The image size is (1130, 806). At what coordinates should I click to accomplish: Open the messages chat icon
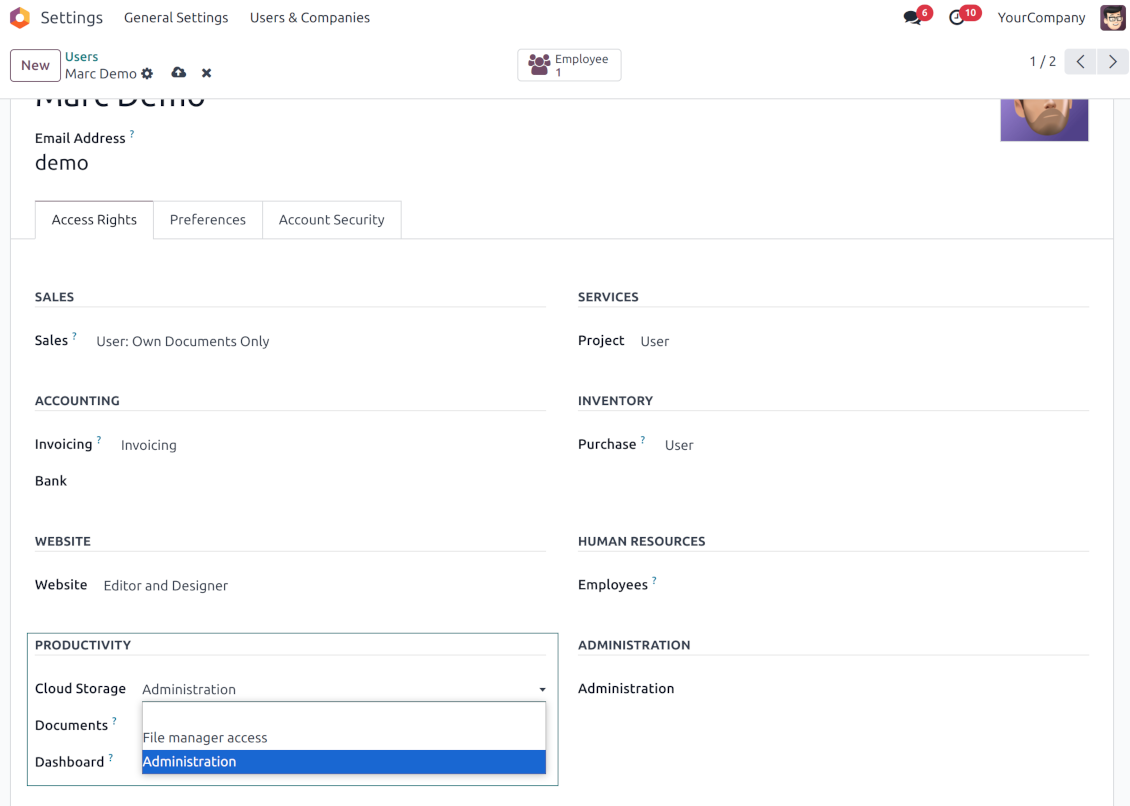[912, 18]
